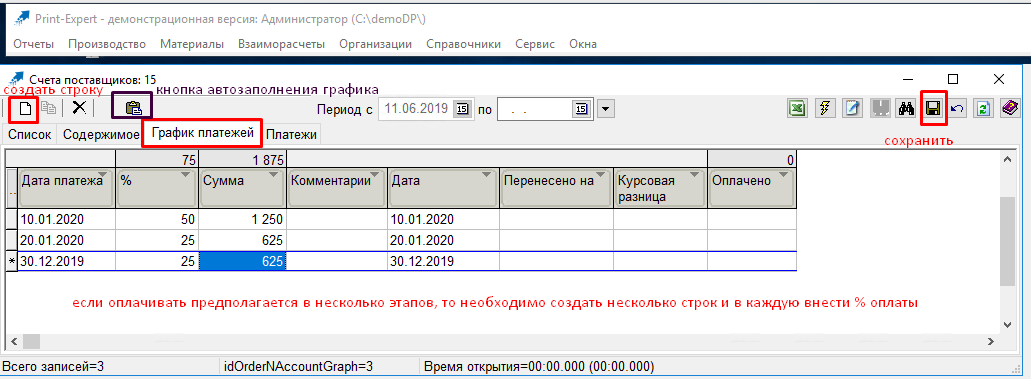This screenshot has height=379, width=1031.
Task: Export the table to Excel
Action: (798, 109)
